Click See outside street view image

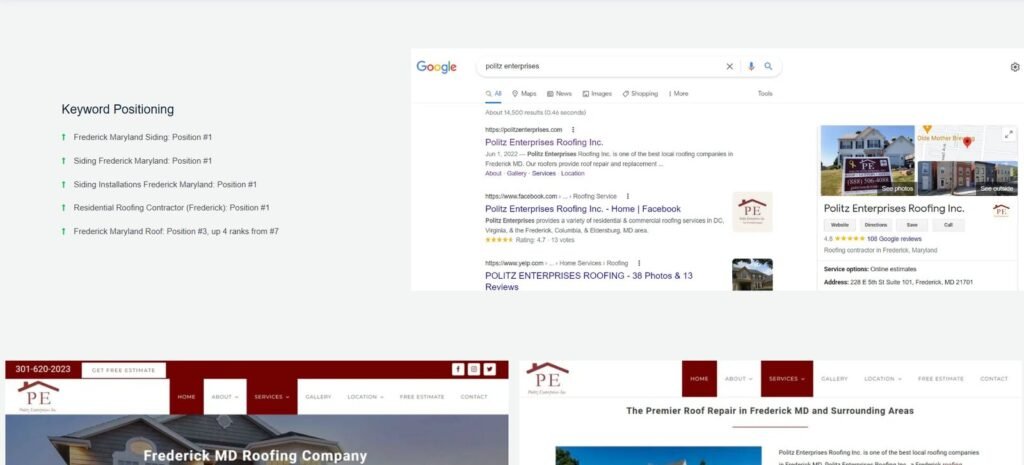[997, 188]
